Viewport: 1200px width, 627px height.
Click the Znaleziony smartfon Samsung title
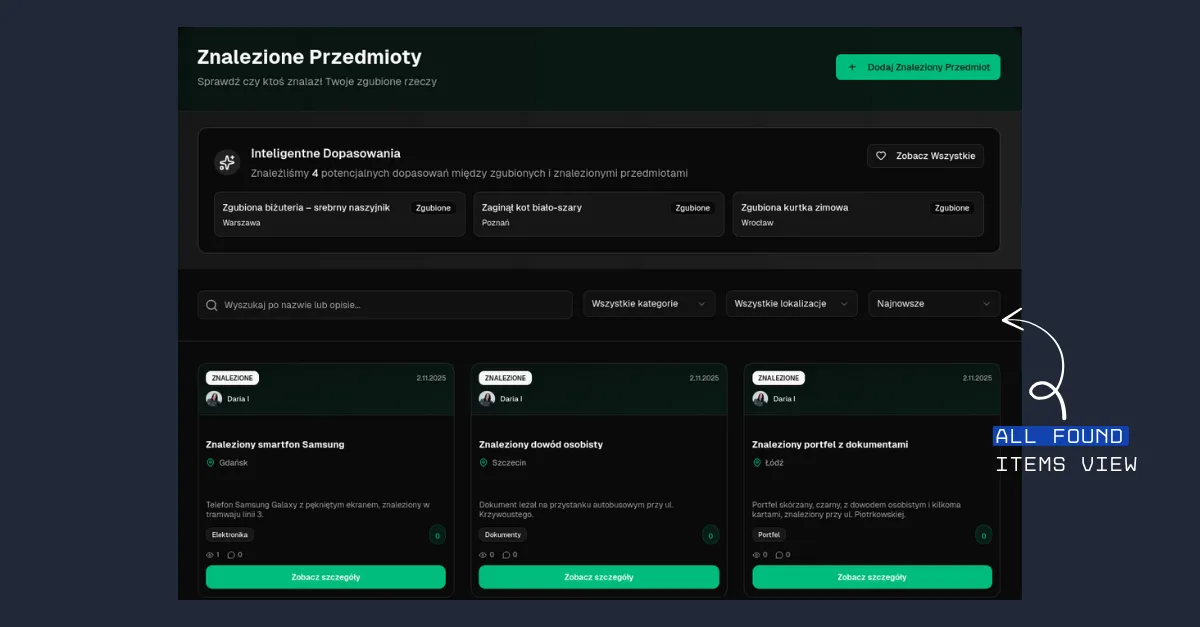coord(275,444)
